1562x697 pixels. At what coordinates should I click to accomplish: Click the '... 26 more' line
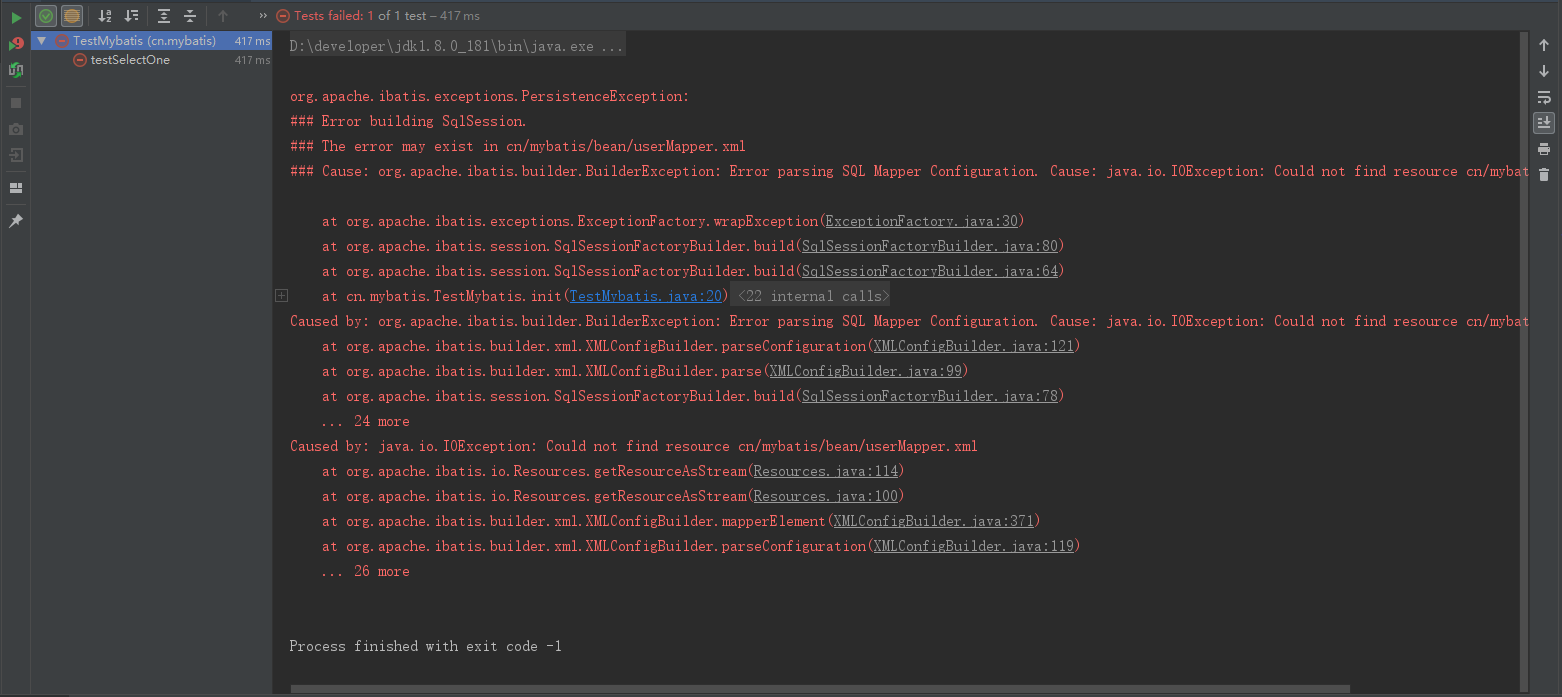[x=365, y=571]
